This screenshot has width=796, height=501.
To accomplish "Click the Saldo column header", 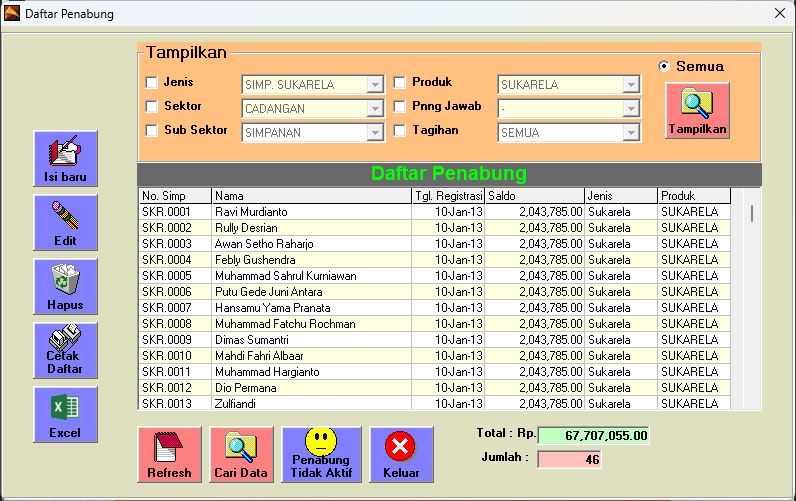I will 534,196.
